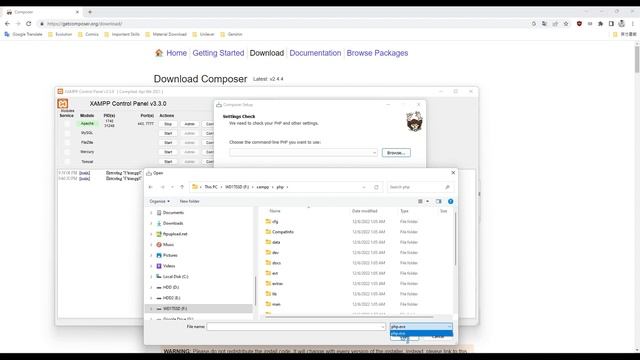Screen dimensions: 640x360
Task: Open the recent locations dropdown arrow
Action: point(172,187)
